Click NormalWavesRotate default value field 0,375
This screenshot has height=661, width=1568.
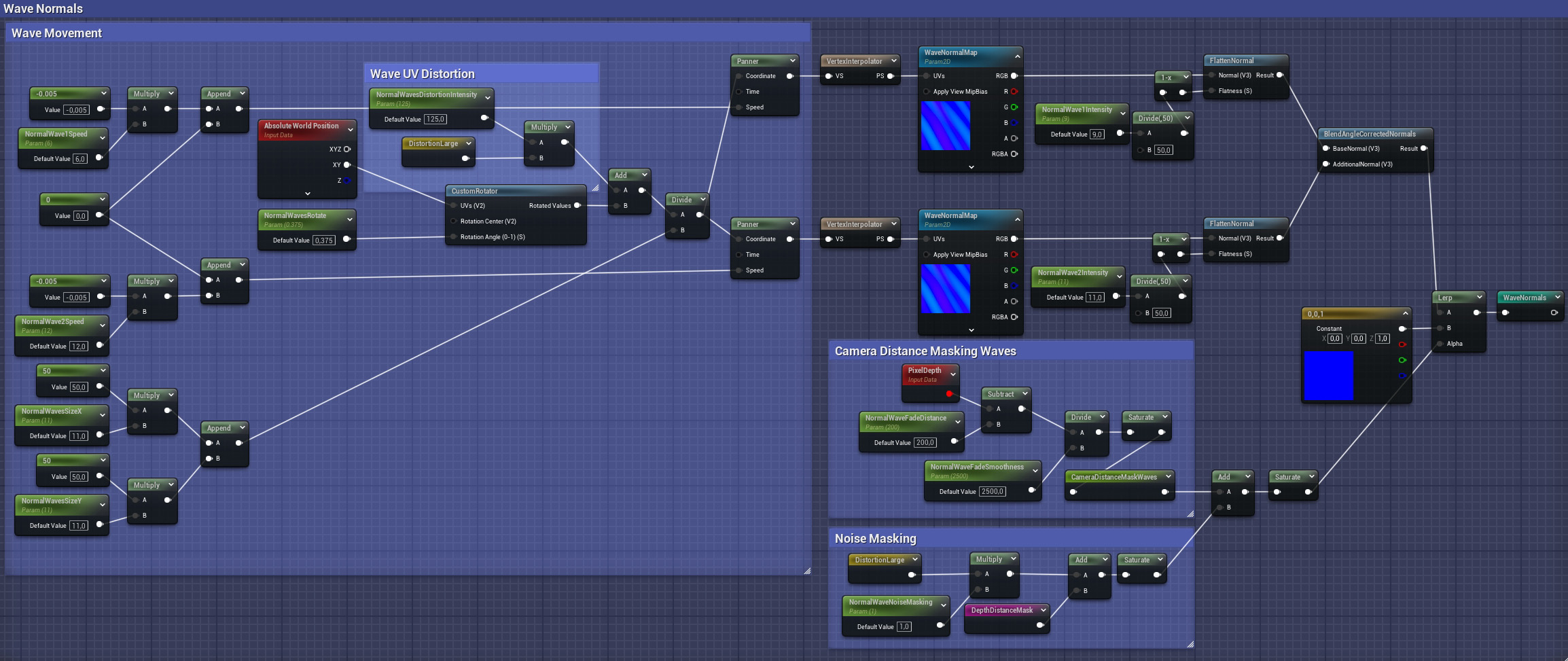click(323, 240)
